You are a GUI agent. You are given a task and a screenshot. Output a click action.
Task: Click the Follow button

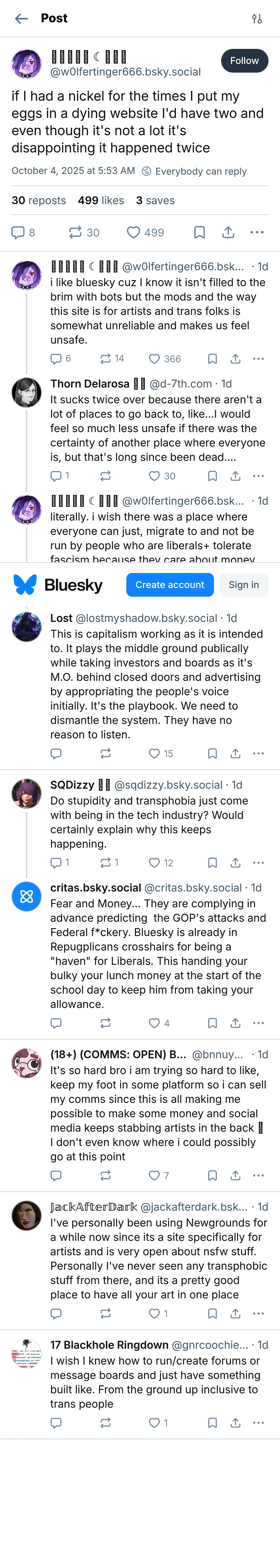click(244, 61)
